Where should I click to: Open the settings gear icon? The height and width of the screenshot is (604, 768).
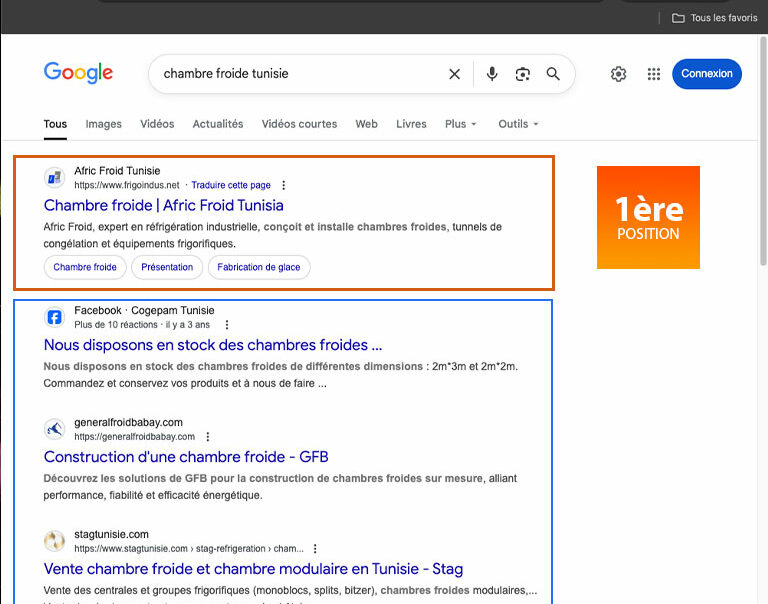coord(618,74)
